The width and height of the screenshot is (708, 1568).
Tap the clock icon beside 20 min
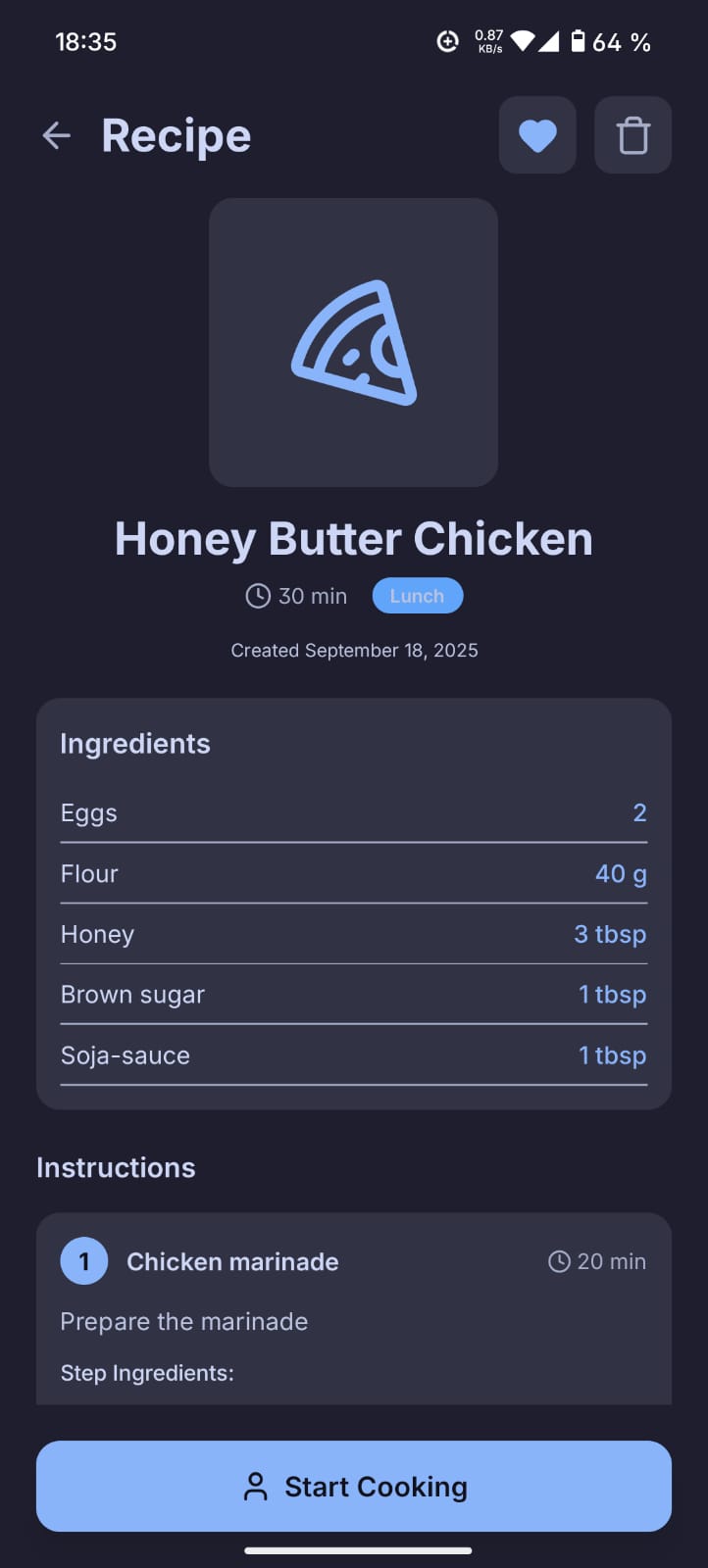tap(559, 1261)
